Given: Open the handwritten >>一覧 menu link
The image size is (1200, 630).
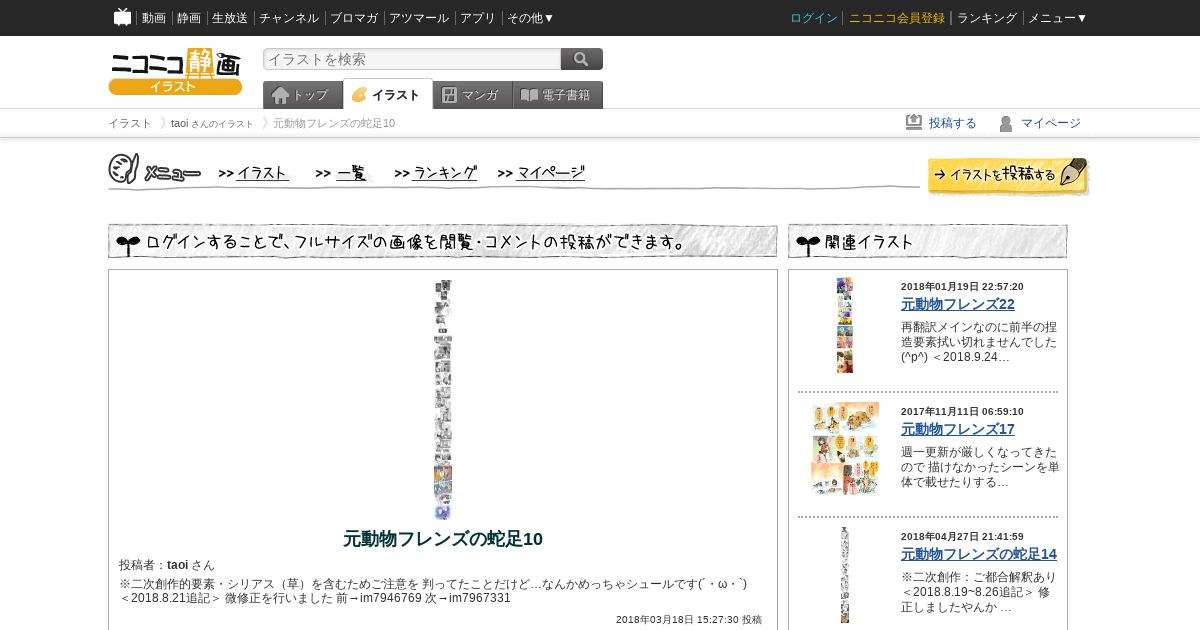Looking at the screenshot, I should pos(341,173).
